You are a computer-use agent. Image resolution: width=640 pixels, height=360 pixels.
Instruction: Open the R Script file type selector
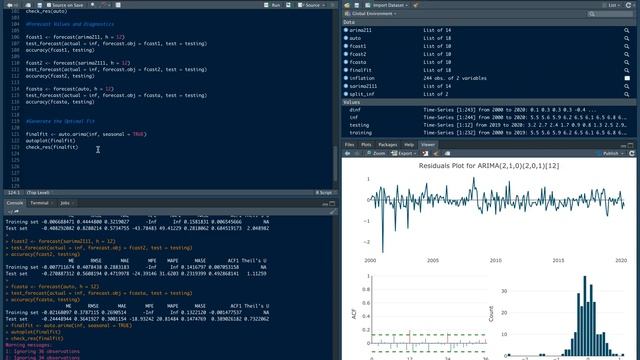coord(324,192)
